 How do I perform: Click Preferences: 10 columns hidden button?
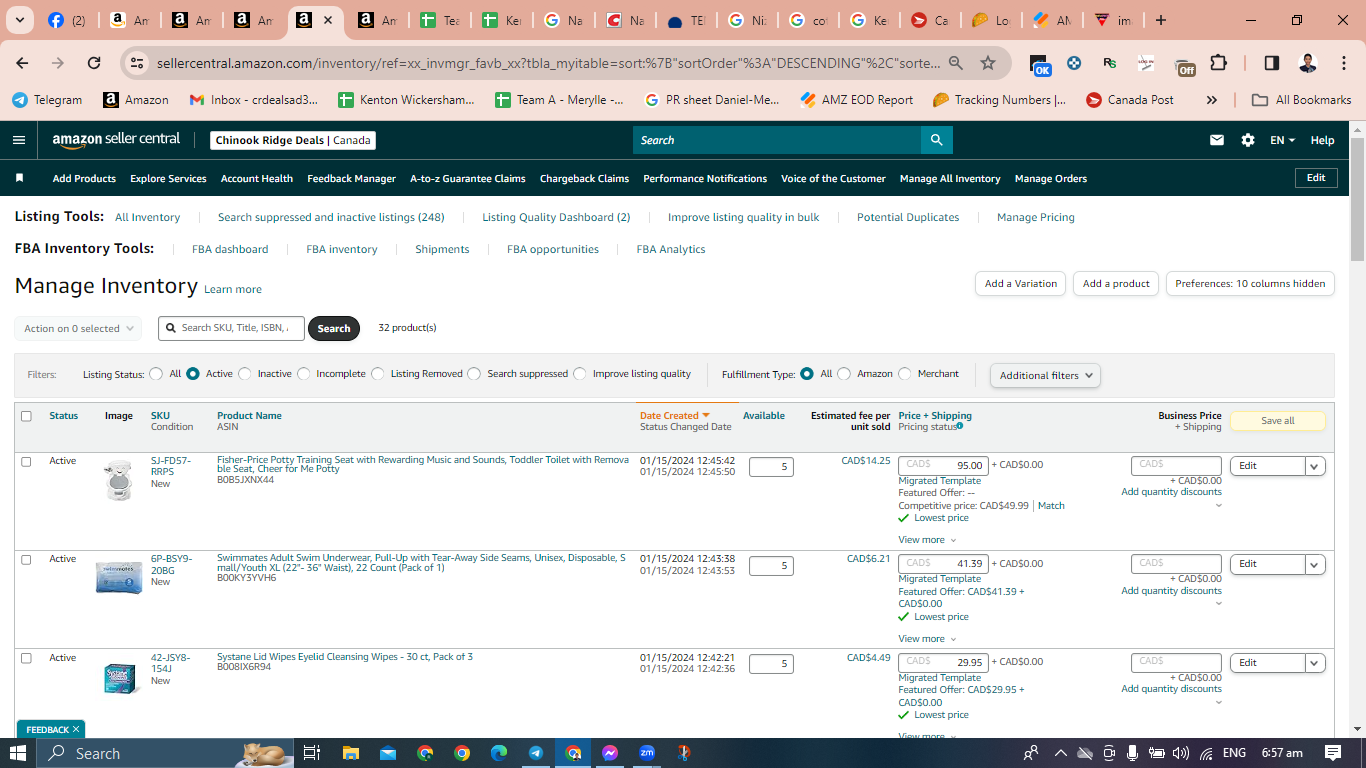(1250, 283)
